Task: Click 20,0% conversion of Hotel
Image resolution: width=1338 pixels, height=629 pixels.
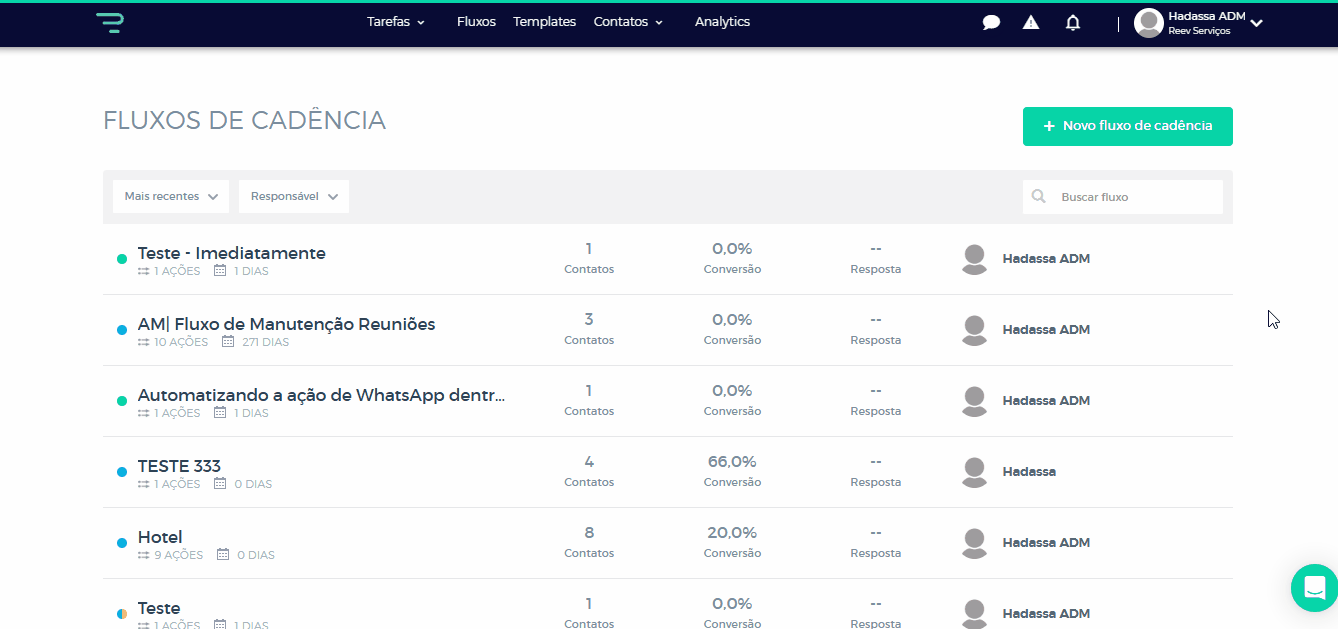Action: click(732, 533)
